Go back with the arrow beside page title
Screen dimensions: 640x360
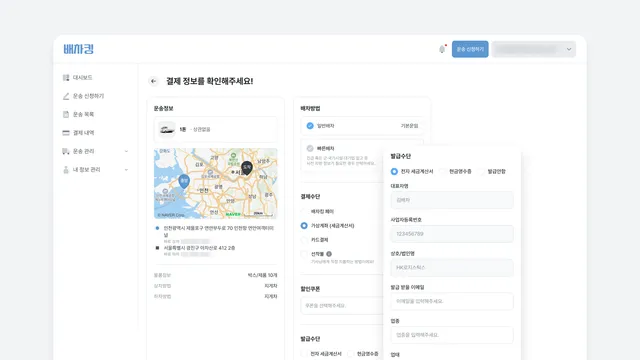(x=153, y=81)
